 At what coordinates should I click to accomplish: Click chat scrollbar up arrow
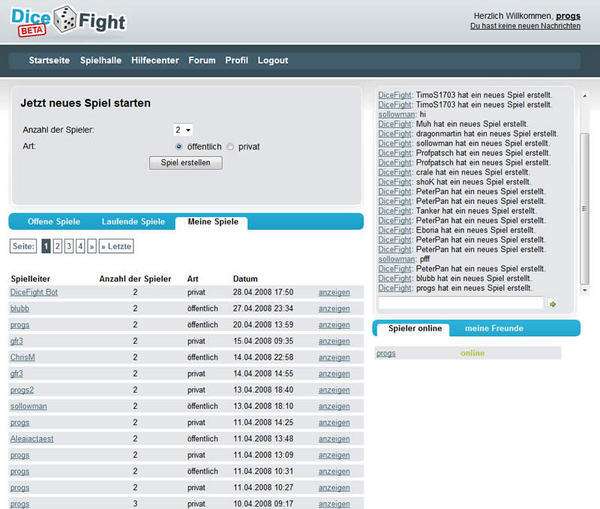pos(584,96)
